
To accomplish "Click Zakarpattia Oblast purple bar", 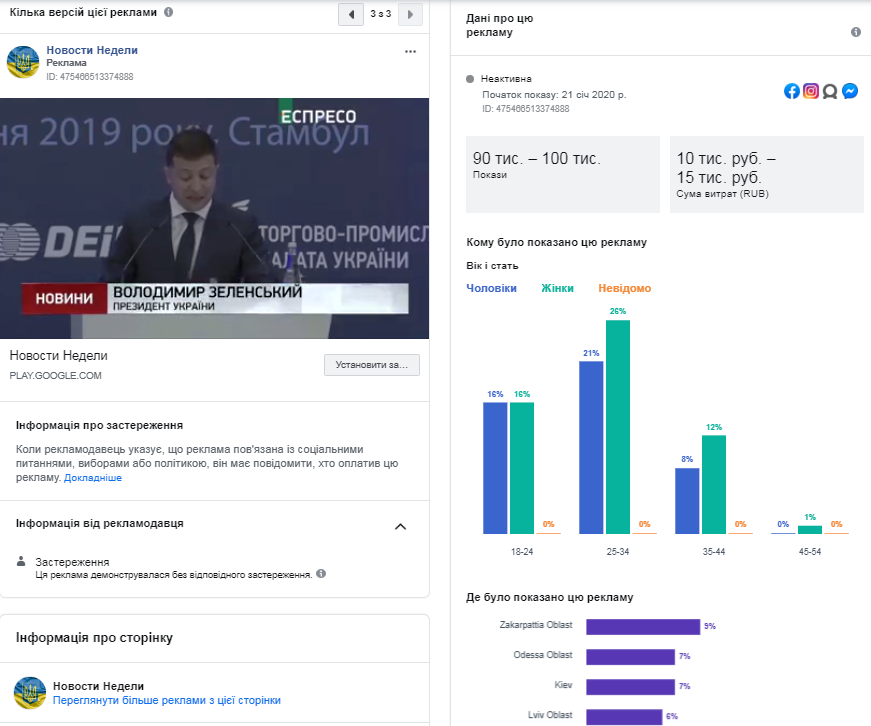I will tap(642, 627).
